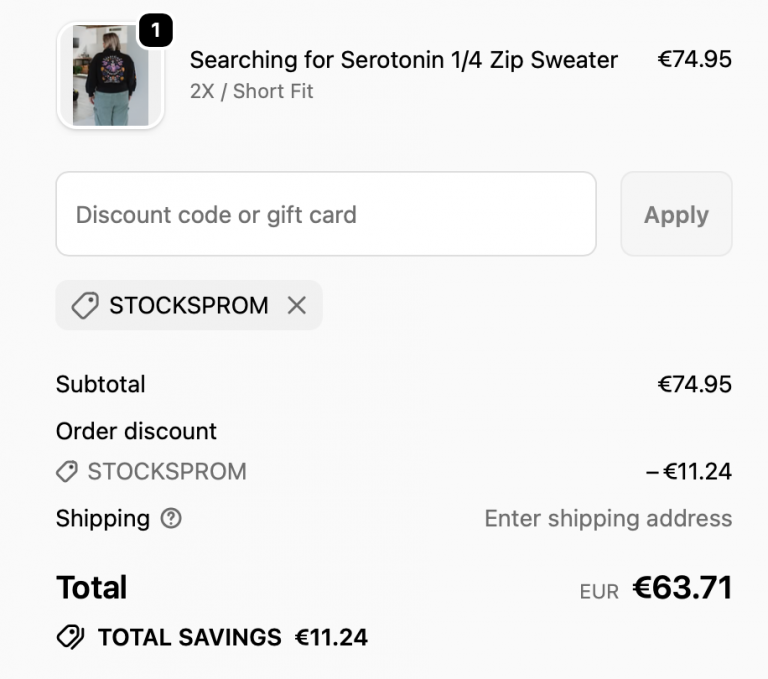Click the Subtotal label
This screenshot has width=768, height=679.
[101, 384]
